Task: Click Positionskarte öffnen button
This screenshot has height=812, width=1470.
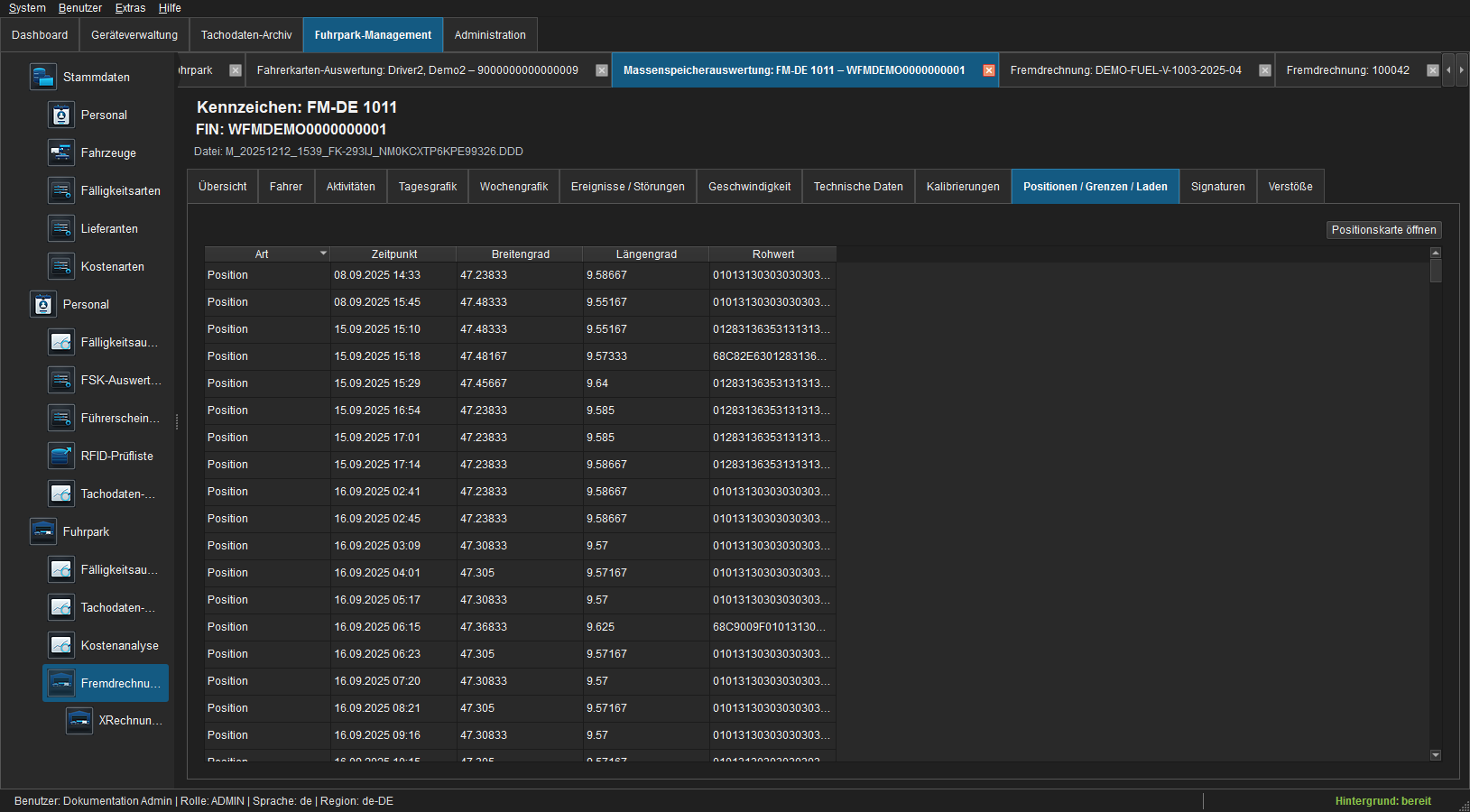Action: point(1383,230)
